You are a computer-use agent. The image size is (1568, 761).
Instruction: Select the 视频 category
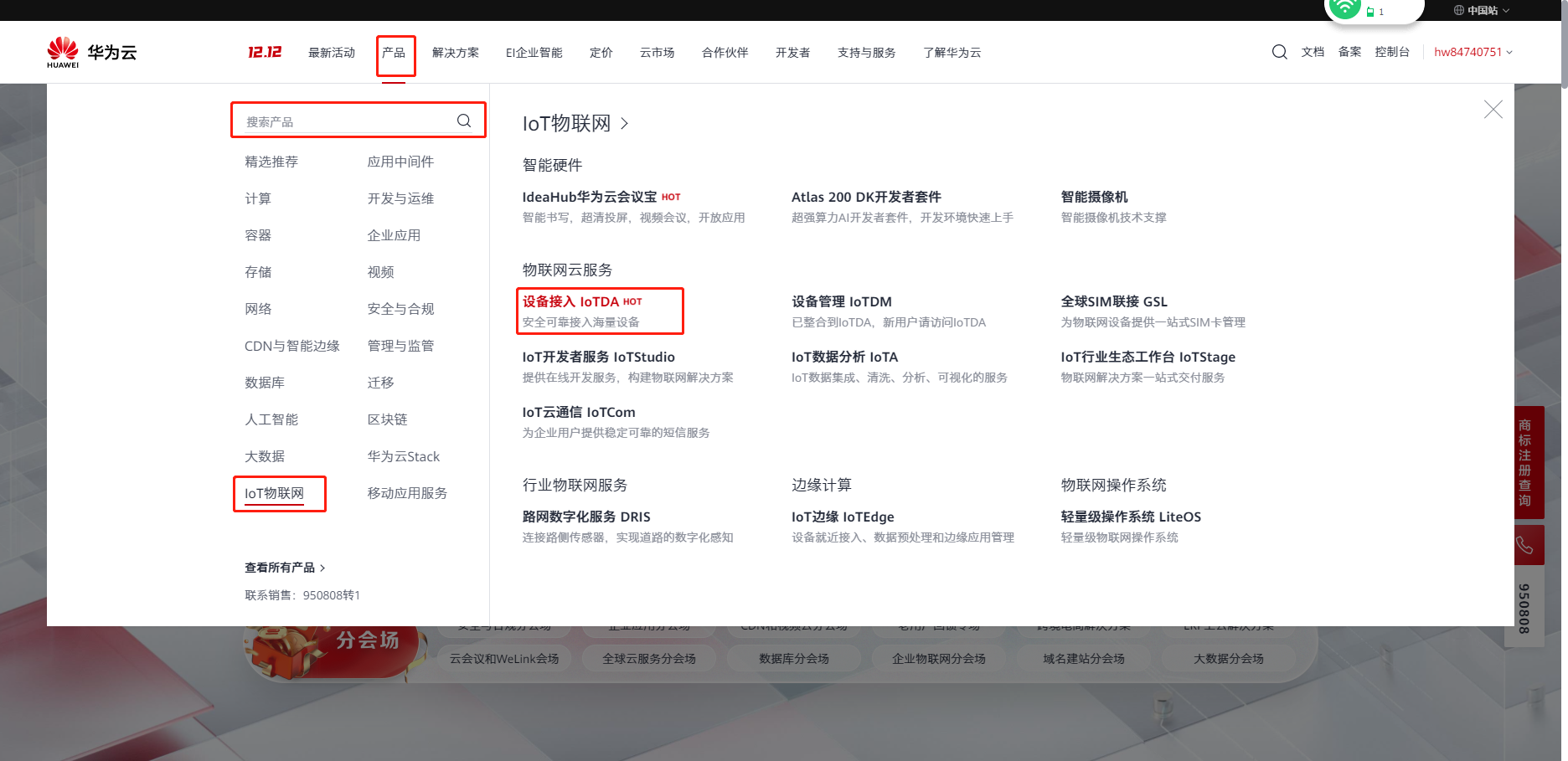[380, 272]
